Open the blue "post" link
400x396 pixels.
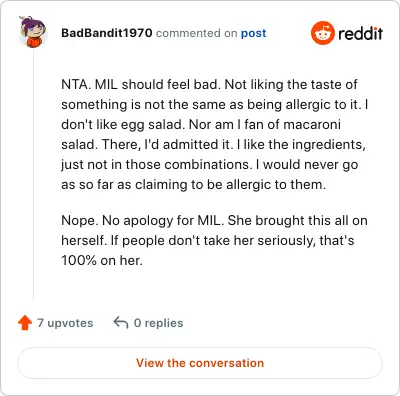coord(254,33)
